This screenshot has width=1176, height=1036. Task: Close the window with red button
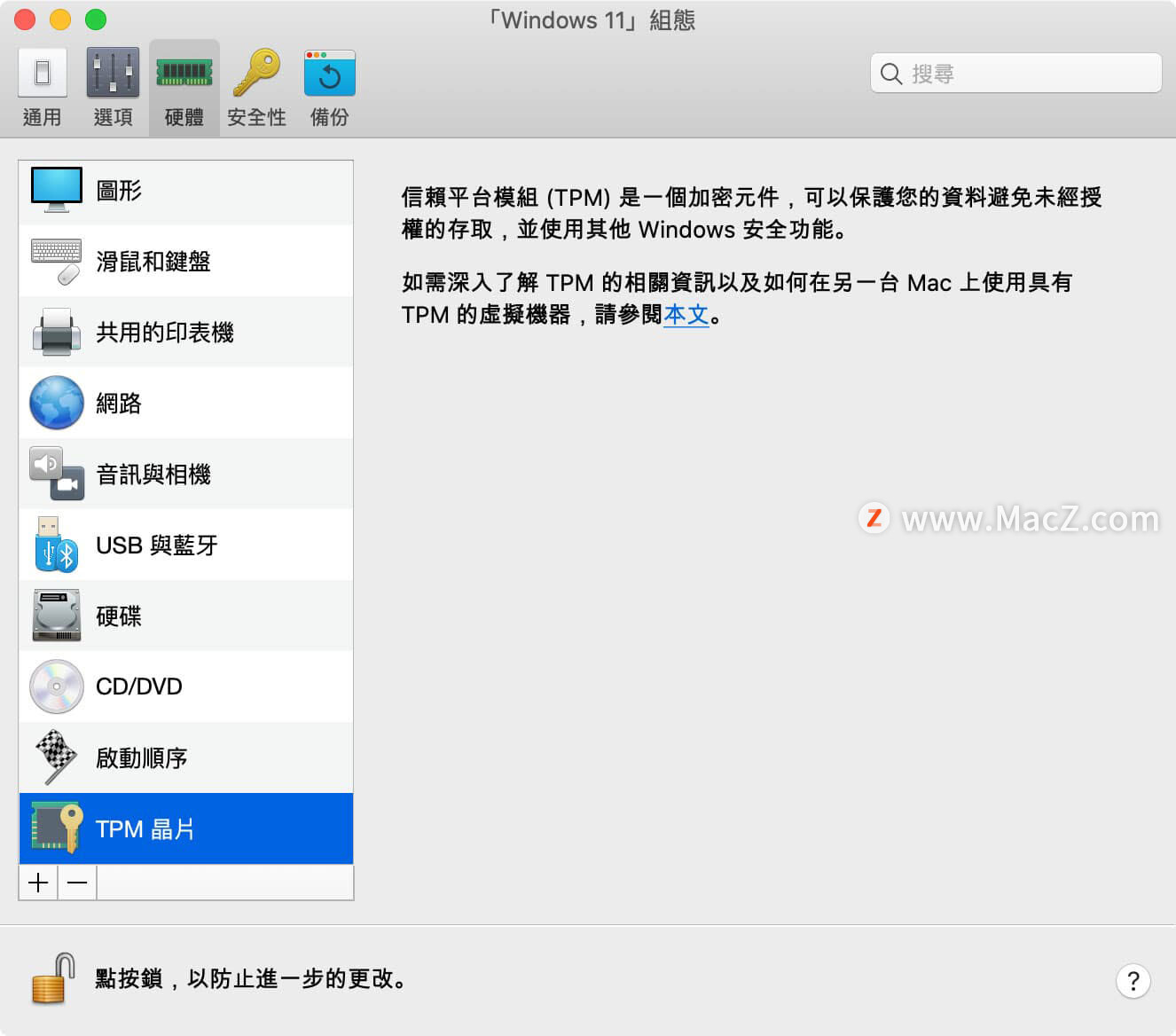(x=25, y=19)
